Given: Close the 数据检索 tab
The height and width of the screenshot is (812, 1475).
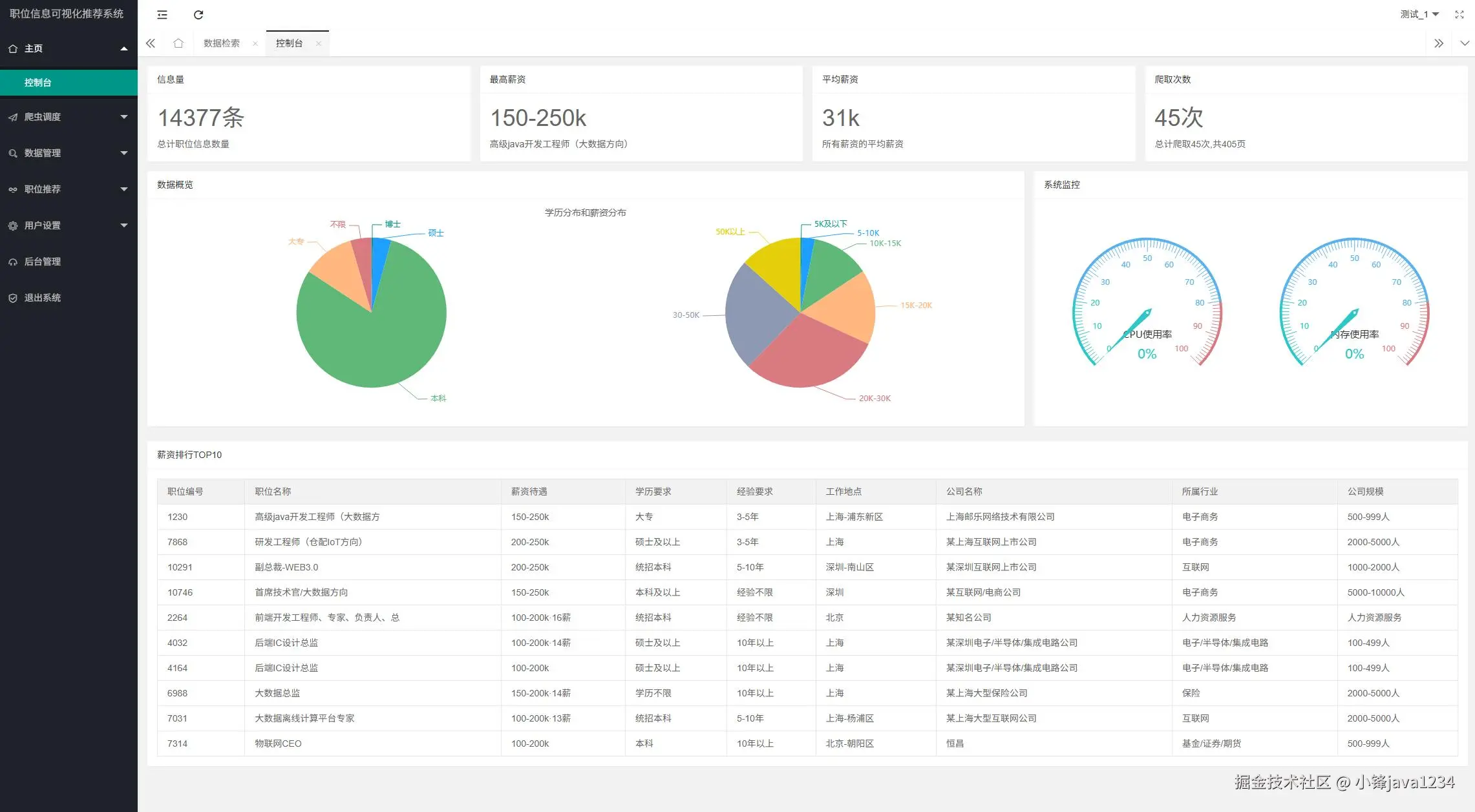Looking at the screenshot, I should 255,44.
